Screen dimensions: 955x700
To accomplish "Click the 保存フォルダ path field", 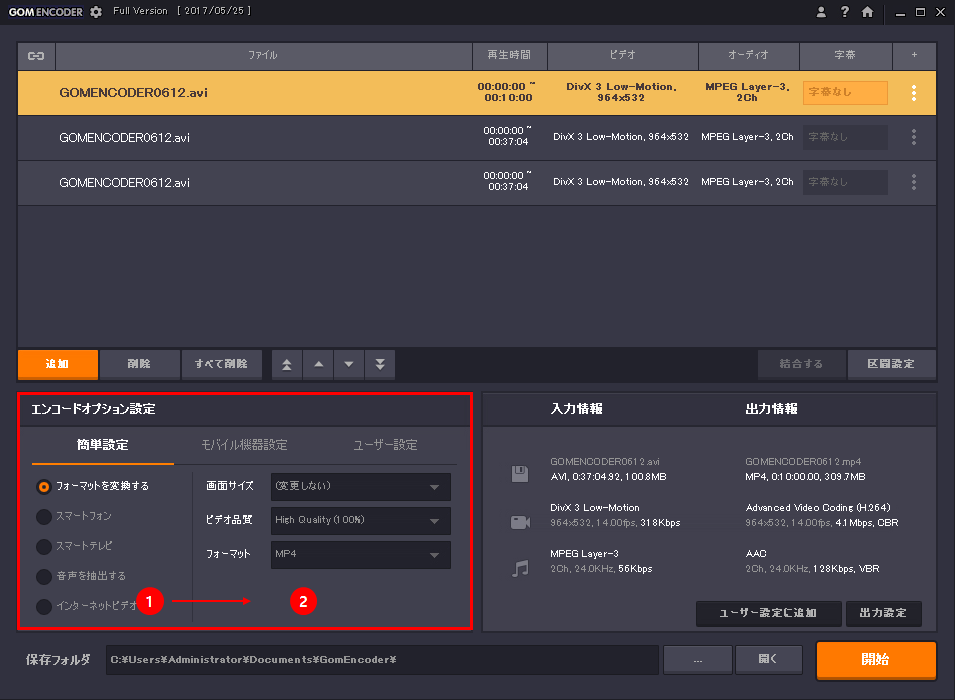I will click(x=382, y=660).
